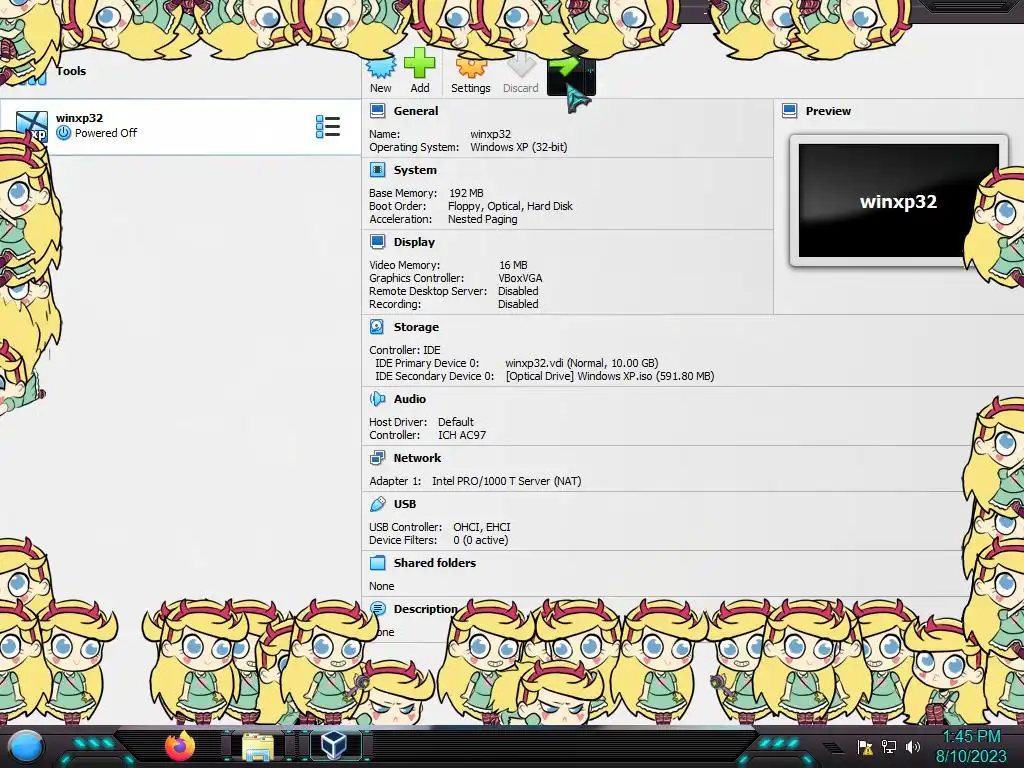Click the Floppy, Optical, Hard Disk boot order
This screenshot has height=768, width=1024.
point(510,206)
